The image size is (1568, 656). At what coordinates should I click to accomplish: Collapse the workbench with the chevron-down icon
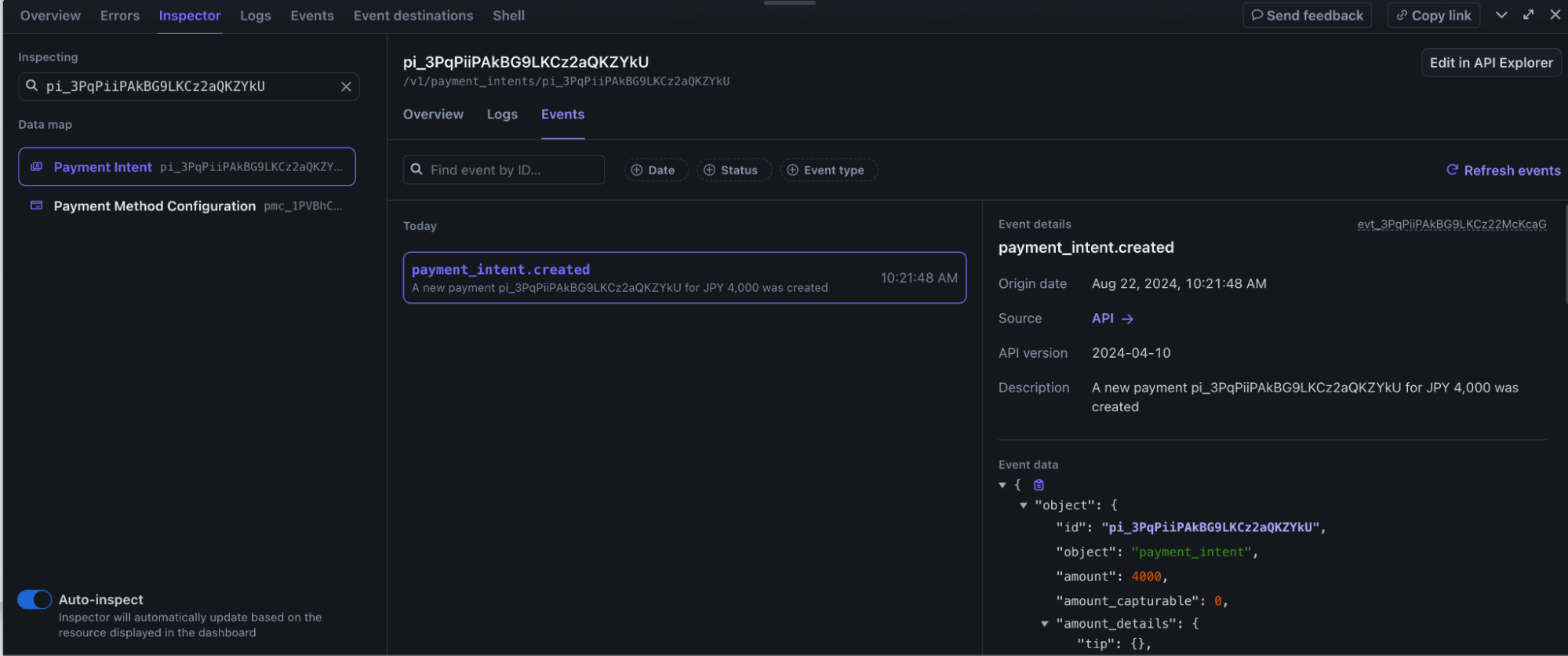click(1501, 15)
